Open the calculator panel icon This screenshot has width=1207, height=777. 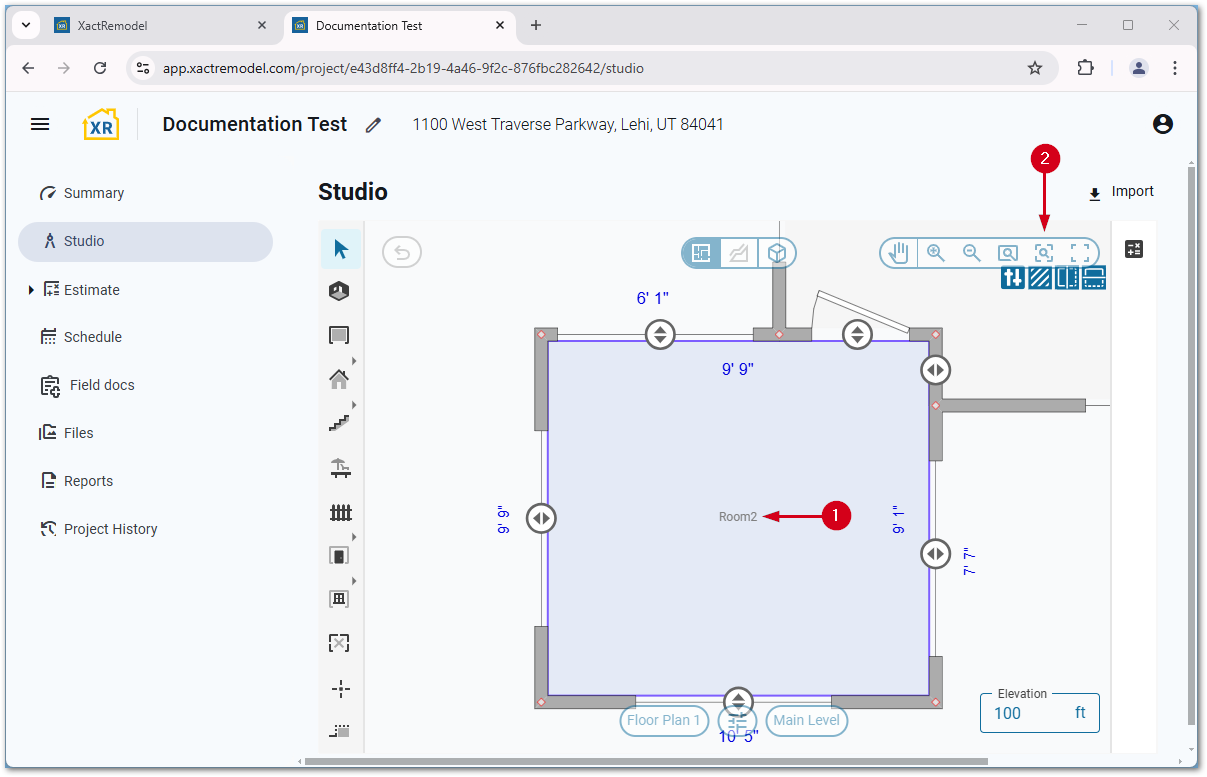click(x=1134, y=249)
